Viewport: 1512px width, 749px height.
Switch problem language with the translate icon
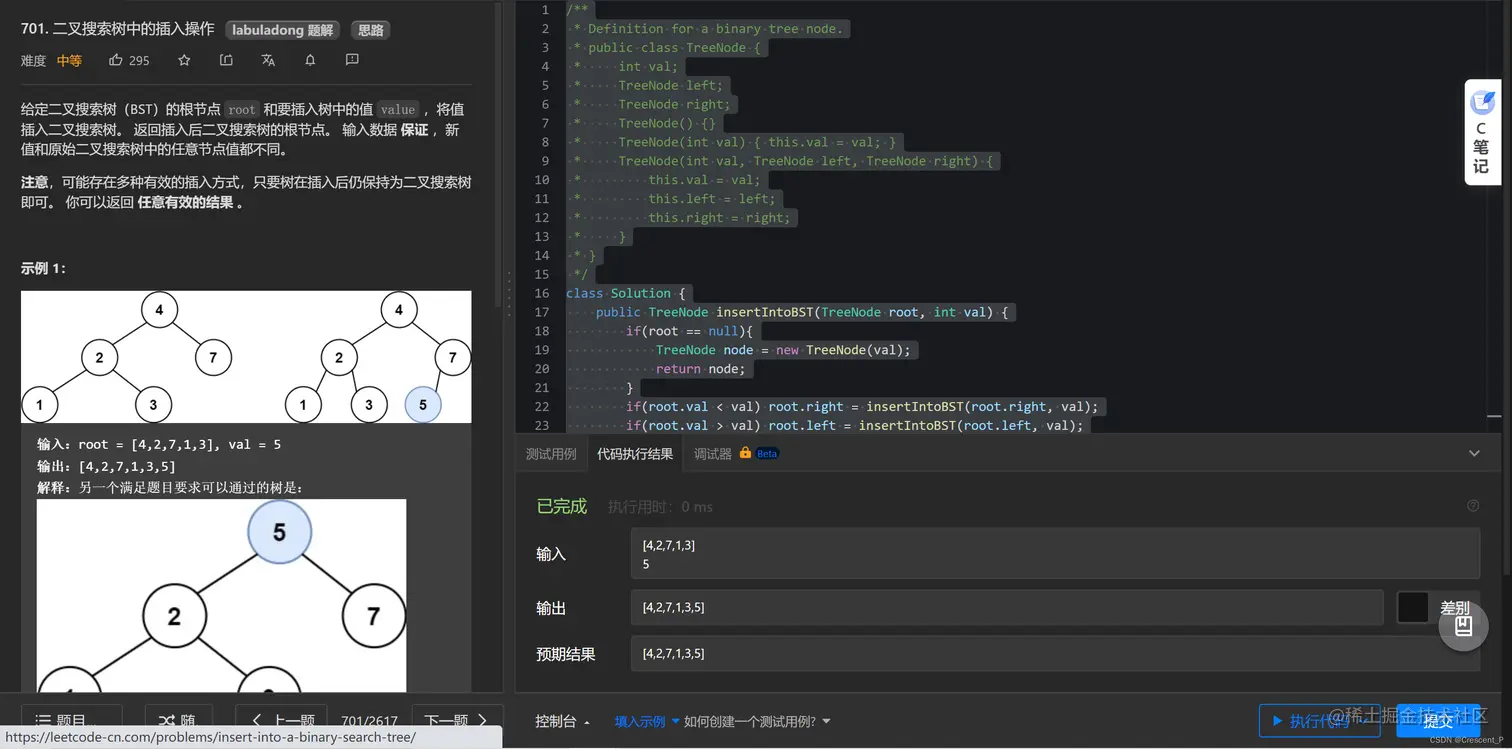(x=268, y=60)
